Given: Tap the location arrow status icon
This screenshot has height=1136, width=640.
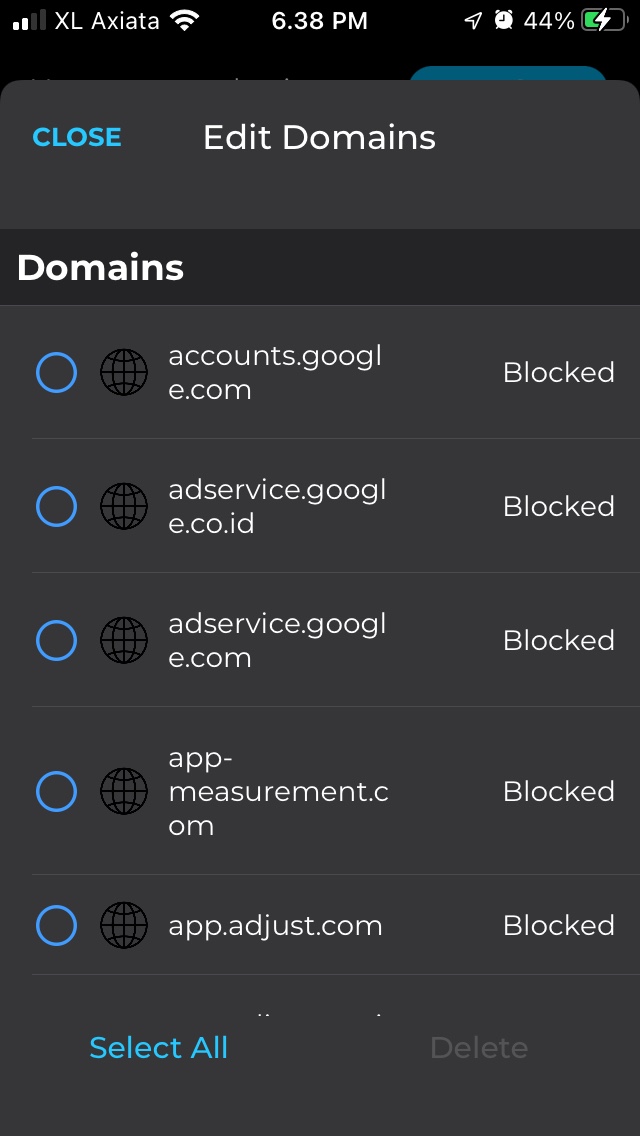Looking at the screenshot, I should [473, 20].
